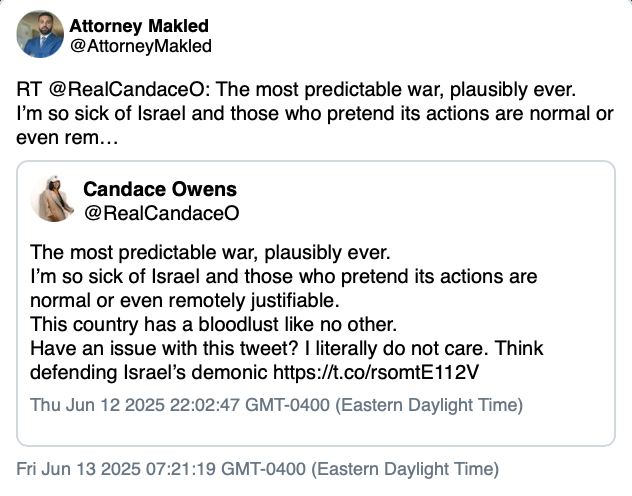Click the Fri Jun 13 2025 timestamp

pos(258,469)
